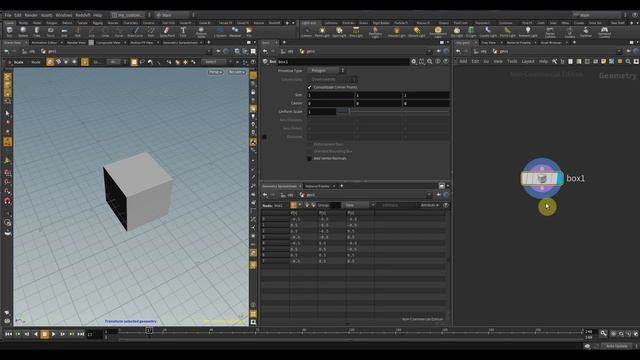Open the No cam viewport dropdown
The width and height of the screenshot is (640, 360).
click(x=237, y=72)
